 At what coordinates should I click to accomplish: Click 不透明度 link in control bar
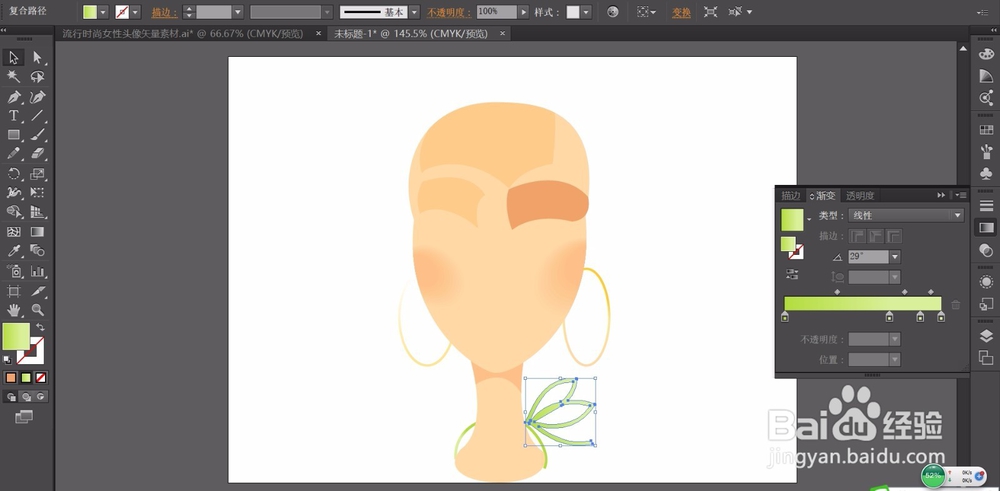pos(449,12)
